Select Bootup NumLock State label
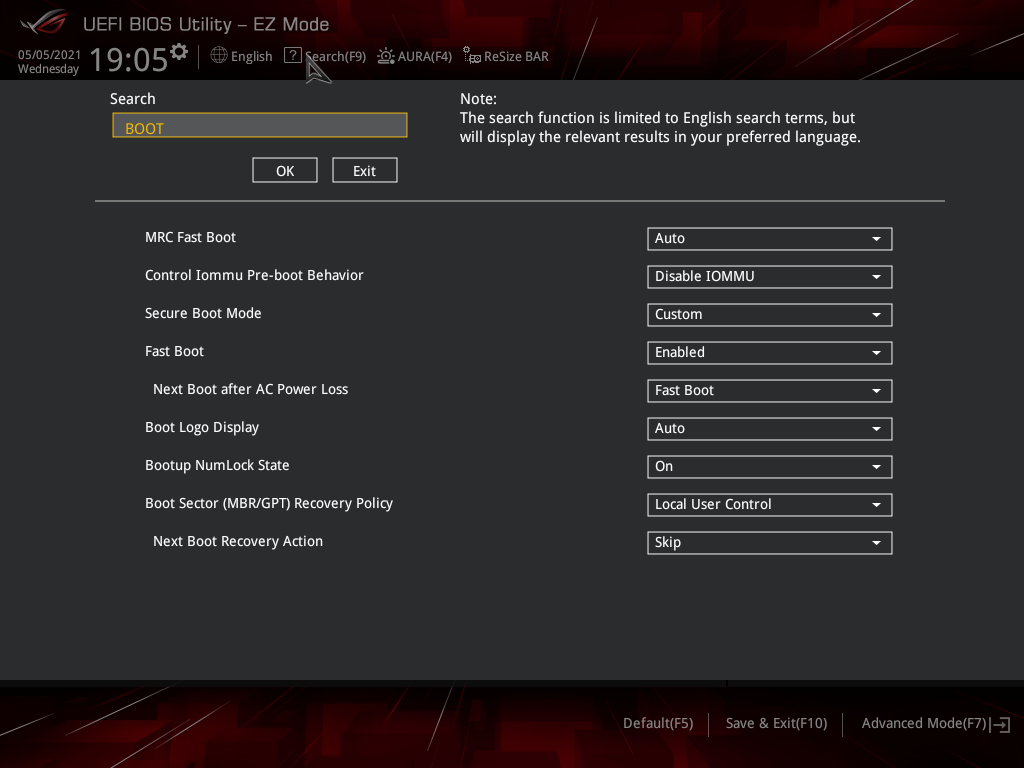1024x768 pixels. click(x=217, y=465)
